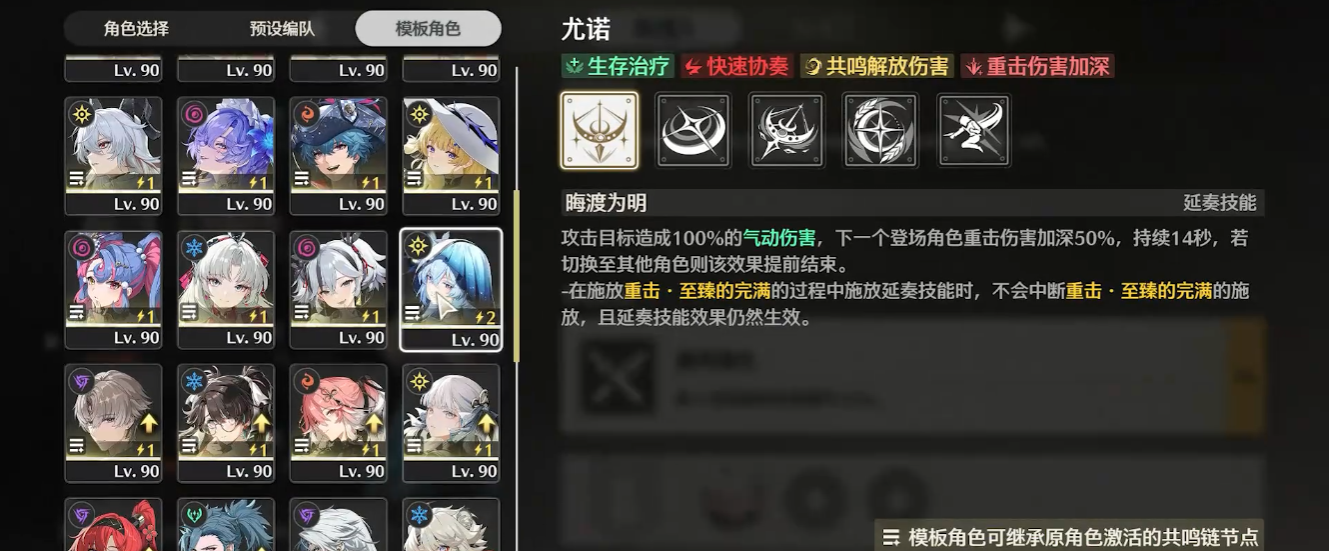This screenshot has width=1329, height=551.
Task: Select the compass star with wheat skill icon
Action: tap(881, 130)
